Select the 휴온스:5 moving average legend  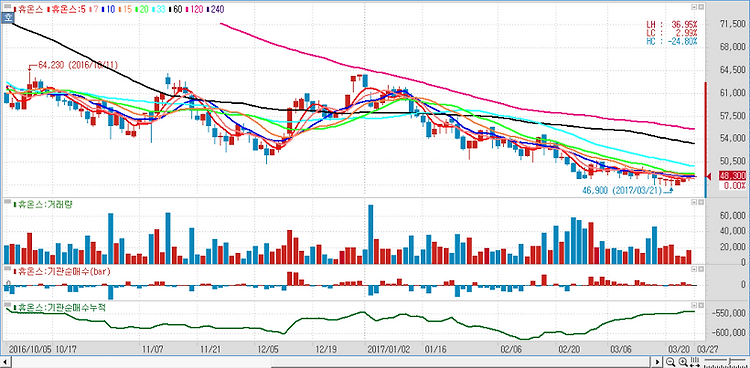66,9
